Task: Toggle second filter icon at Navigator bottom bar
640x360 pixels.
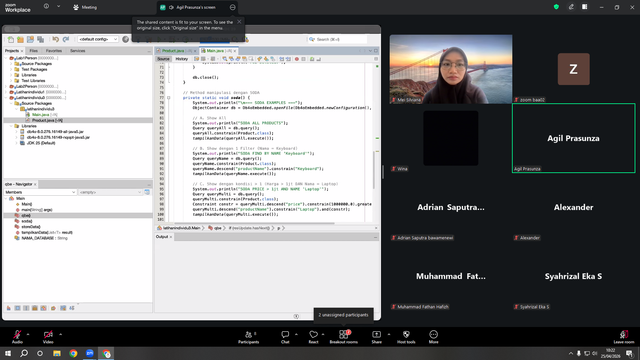Action: [x=18, y=308]
